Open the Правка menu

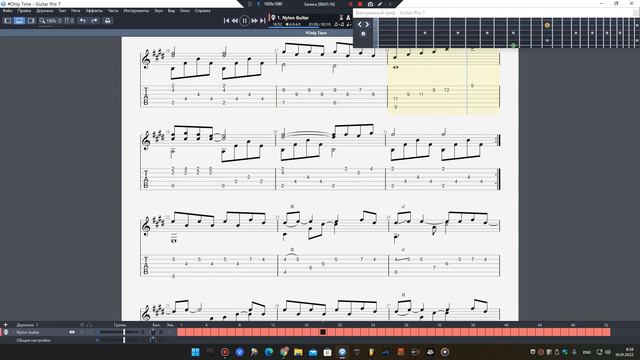[x=24, y=11]
